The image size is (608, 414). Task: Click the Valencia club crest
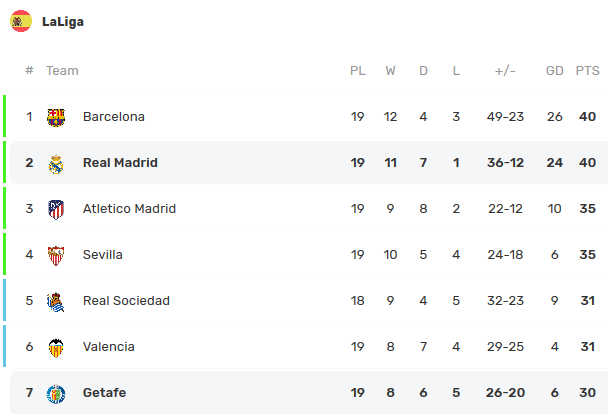[56, 347]
